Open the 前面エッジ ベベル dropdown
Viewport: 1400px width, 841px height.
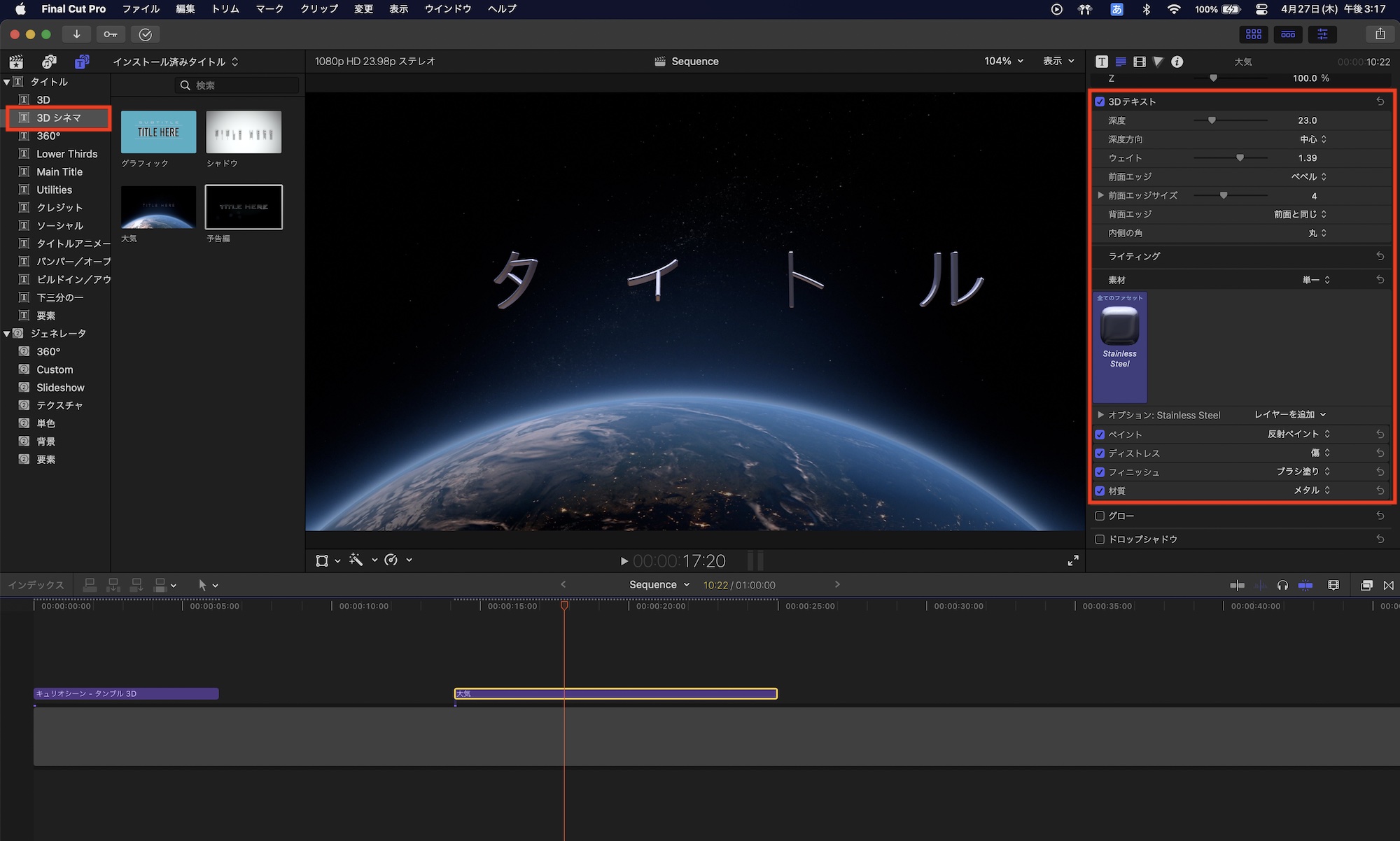coord(1308,177)
